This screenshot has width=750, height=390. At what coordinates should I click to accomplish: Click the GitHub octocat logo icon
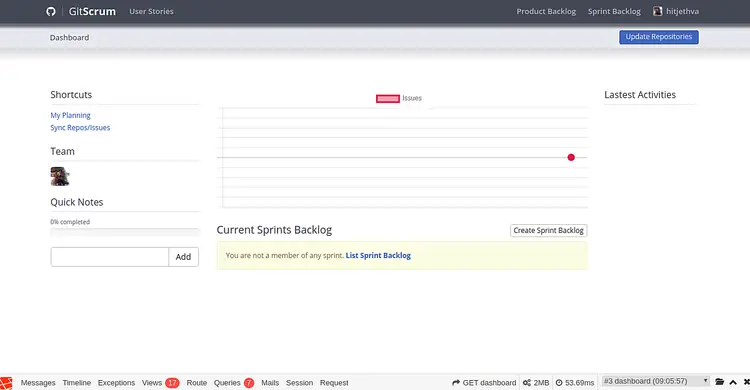51,11
